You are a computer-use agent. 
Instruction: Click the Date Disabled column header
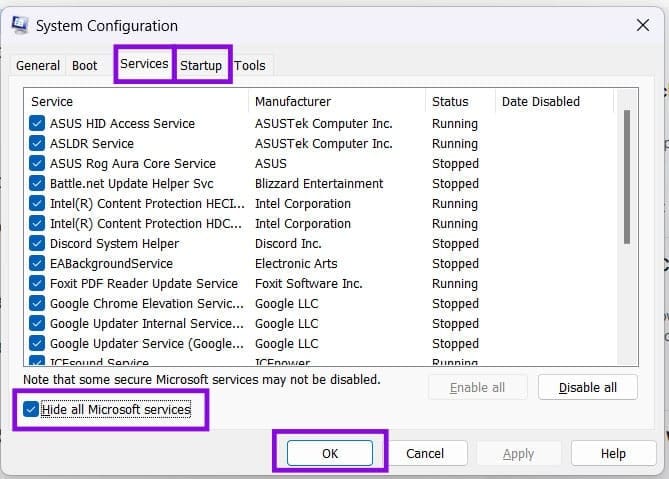click(554, 102)
